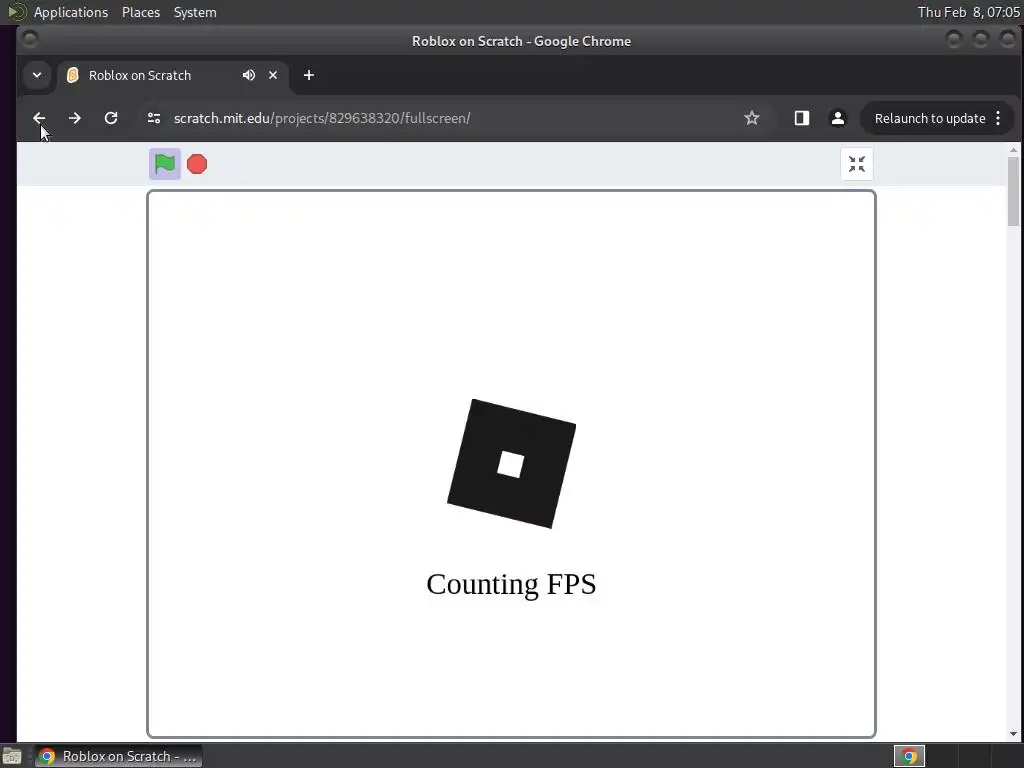The height and width of the screenshot is (768, 1024).
Task: Click the desktop environment logo in top panel
Action: (x=16, y=12)
